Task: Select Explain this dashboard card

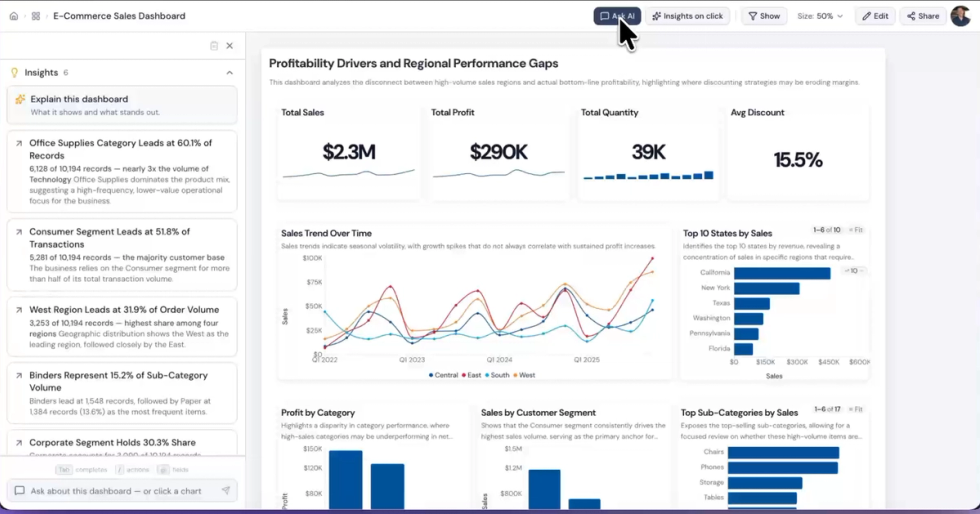Action: point(122,105)
